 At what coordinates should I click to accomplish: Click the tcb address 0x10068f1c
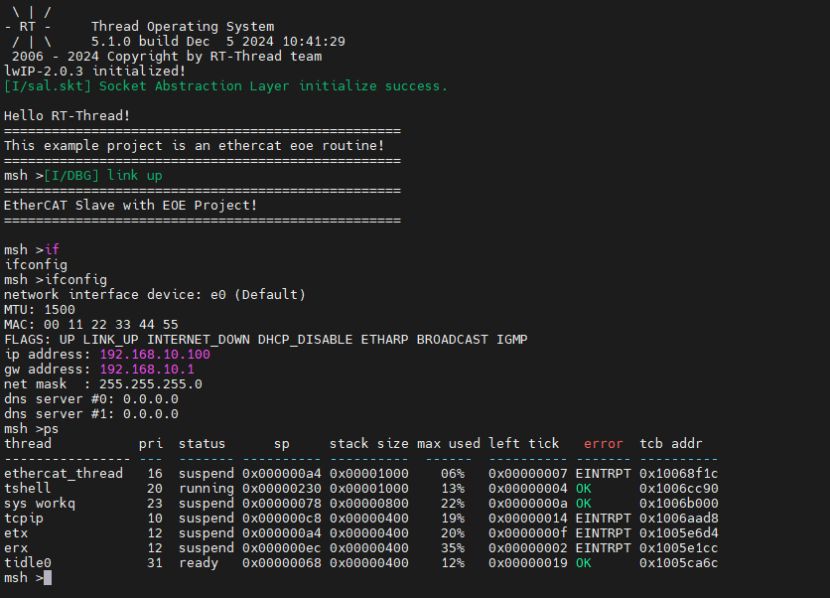(x=678, y=473)
